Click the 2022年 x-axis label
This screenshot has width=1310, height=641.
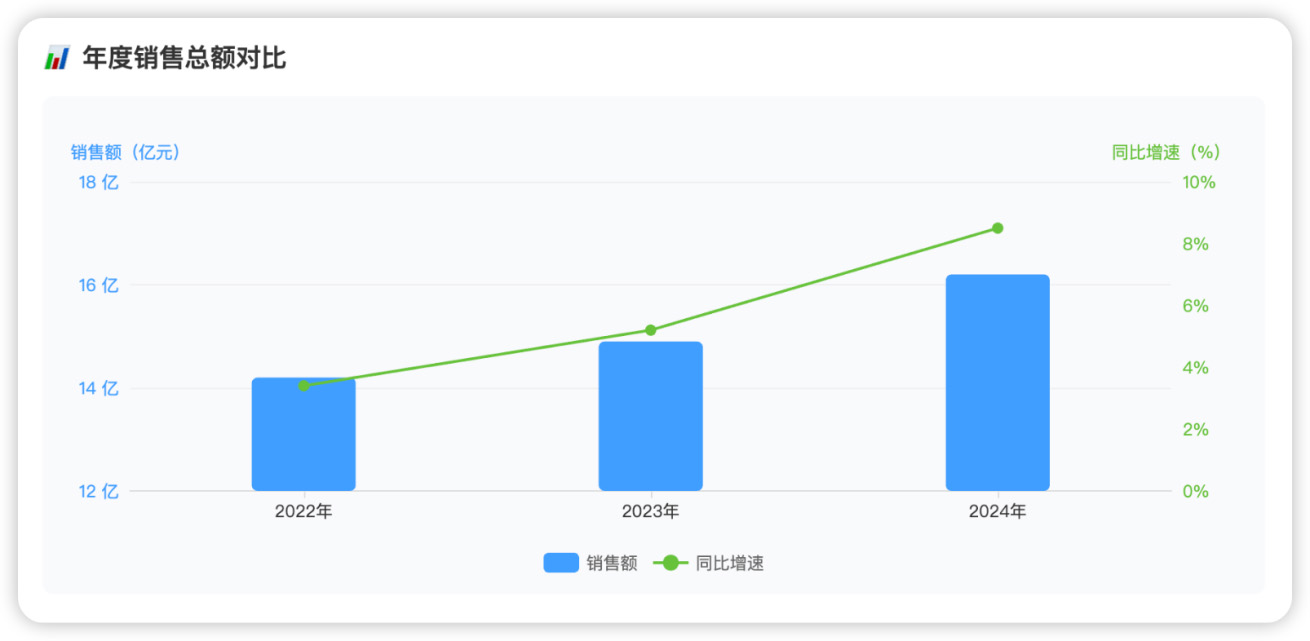point(303,512)
